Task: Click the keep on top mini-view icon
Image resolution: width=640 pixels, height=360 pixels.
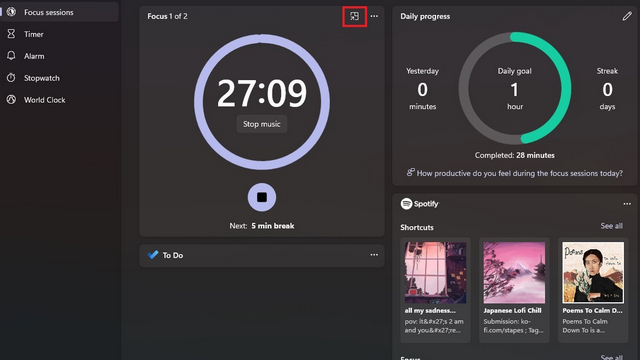Action: pyautogui.click(x=354, y=16)
